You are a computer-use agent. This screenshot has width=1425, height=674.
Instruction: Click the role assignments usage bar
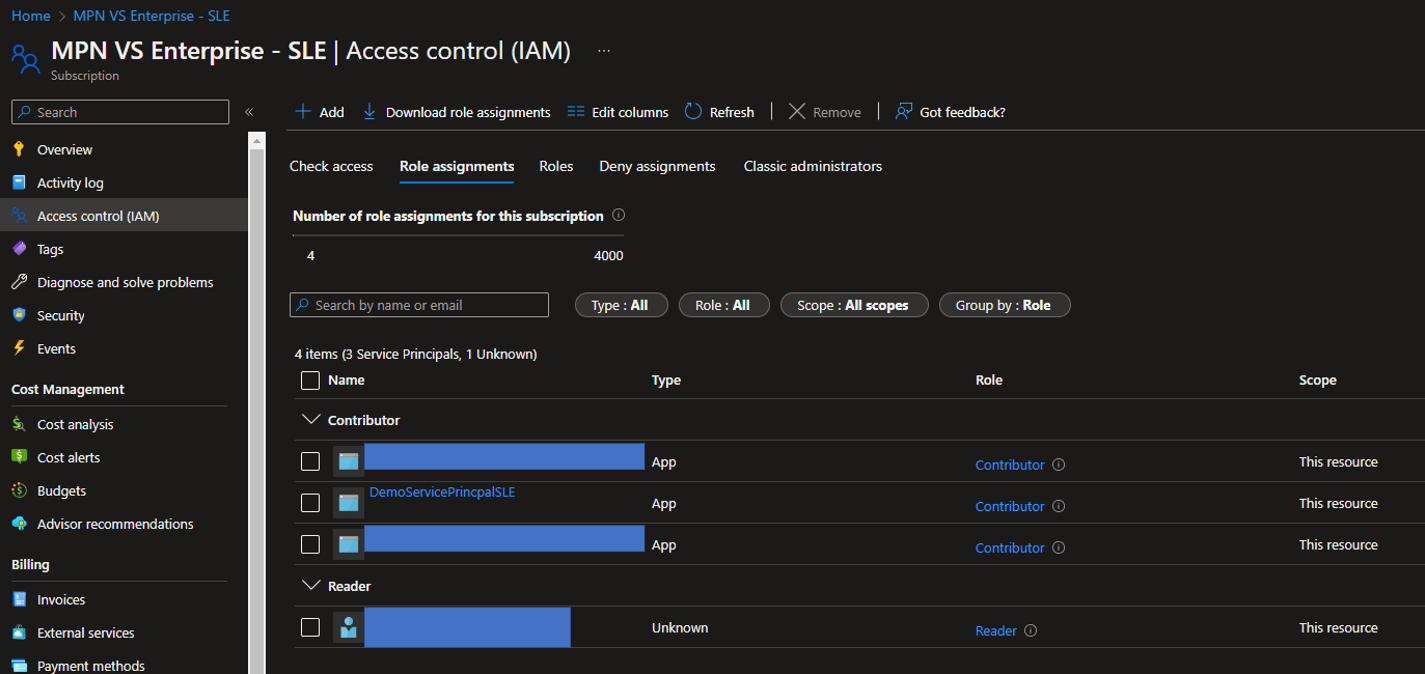(x=458, y=236)
